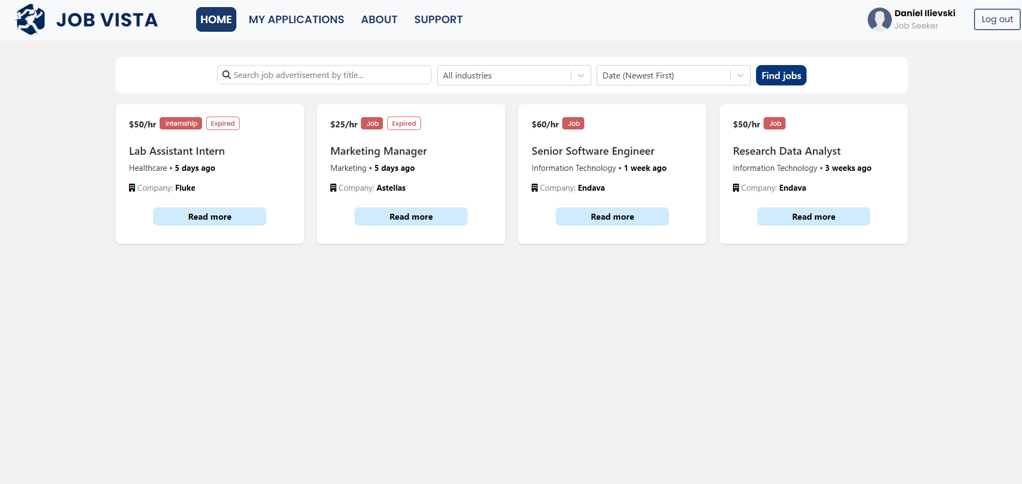Navigate to the Support page
This screenshot has width=1022, height=484.
[438, 20]
